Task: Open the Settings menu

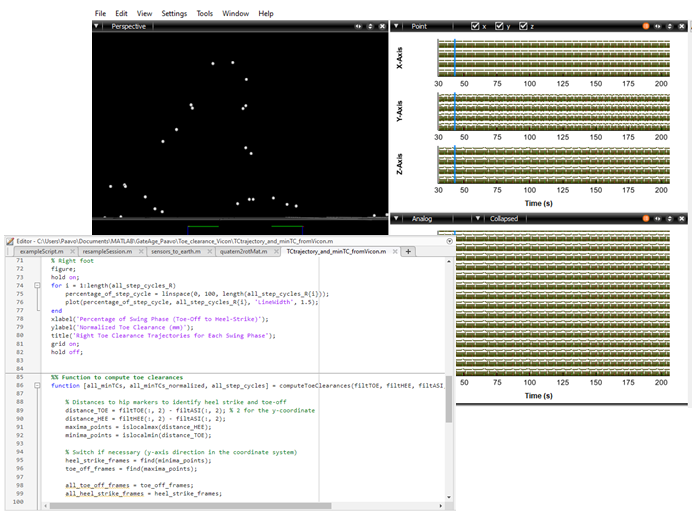Action: click(x=174, y=13)
